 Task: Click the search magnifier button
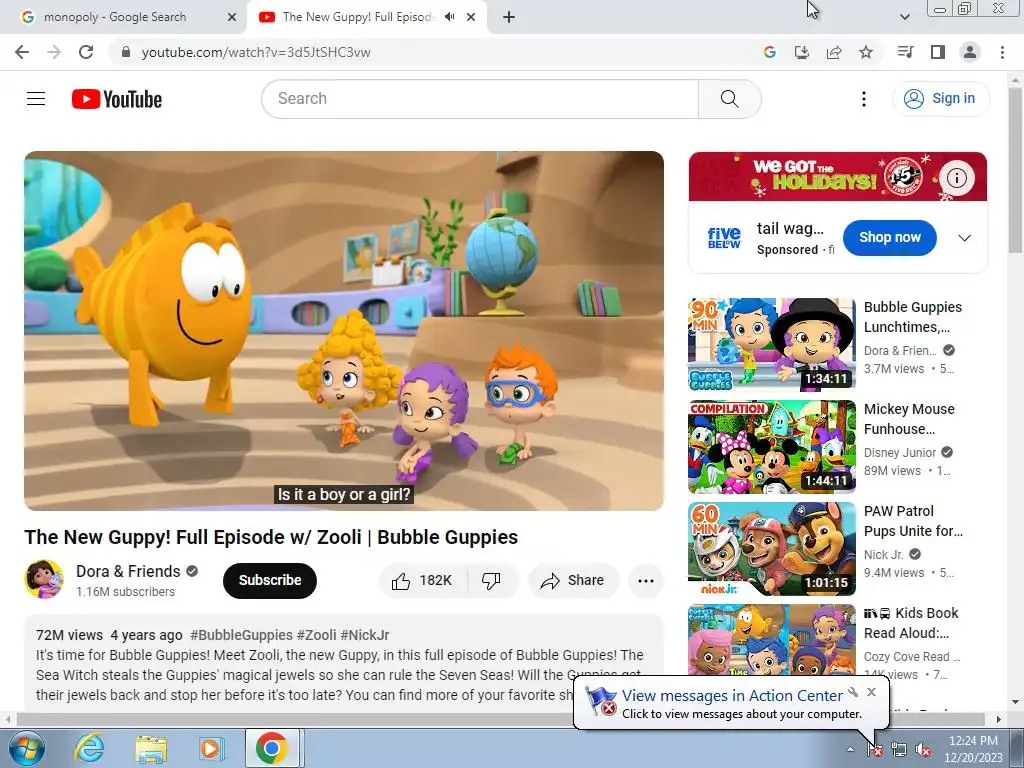tap(729, 99)
